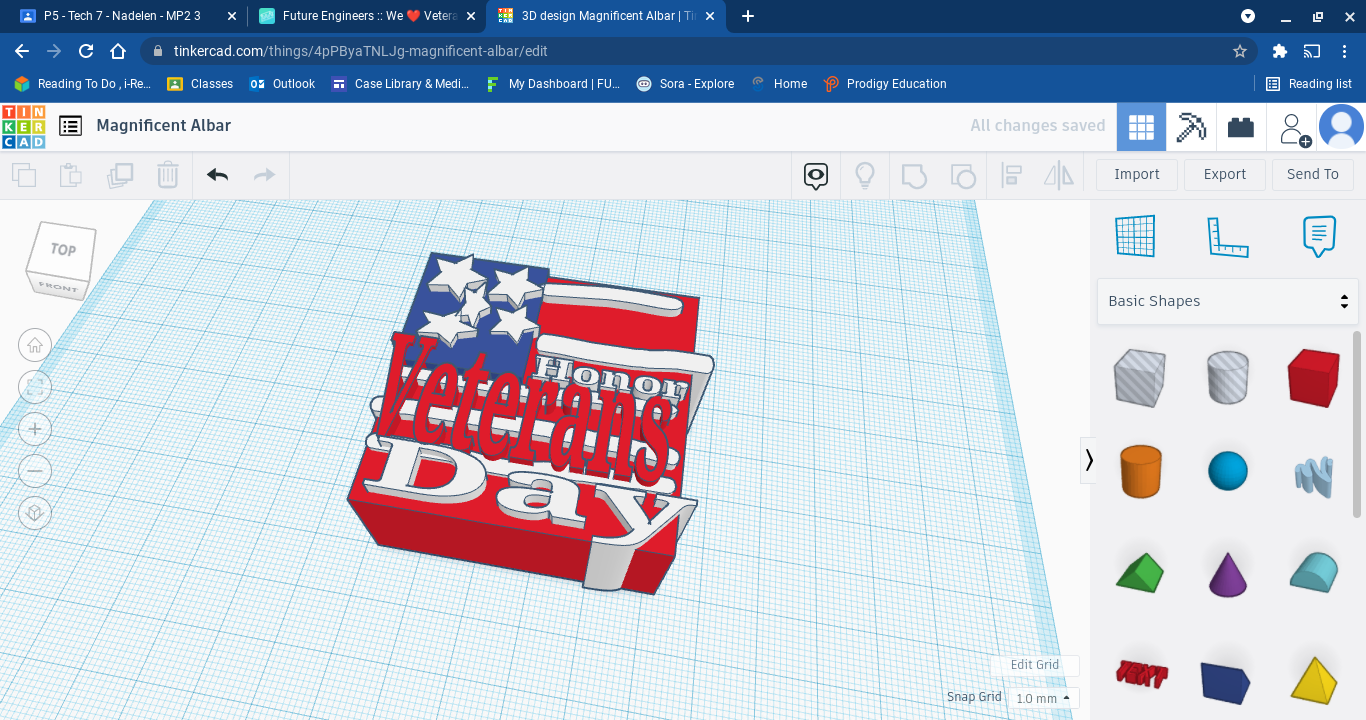Click the Export button

coord(1225,174)
